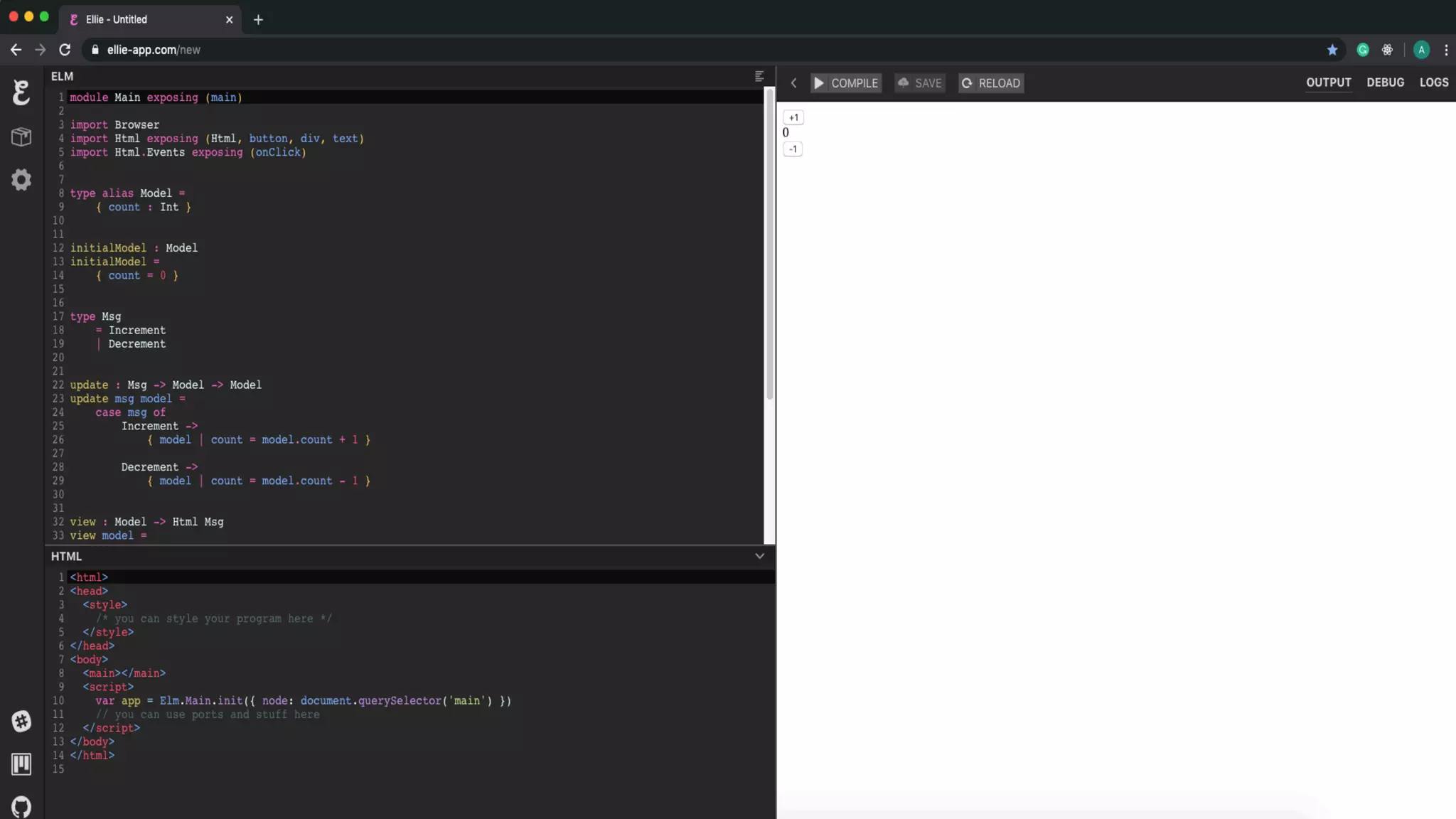Image resolution: width=1456 pixels, height=819 pixels.
Task: Open Chrome three-dot menu
Action: click(x=1445, y=50)
